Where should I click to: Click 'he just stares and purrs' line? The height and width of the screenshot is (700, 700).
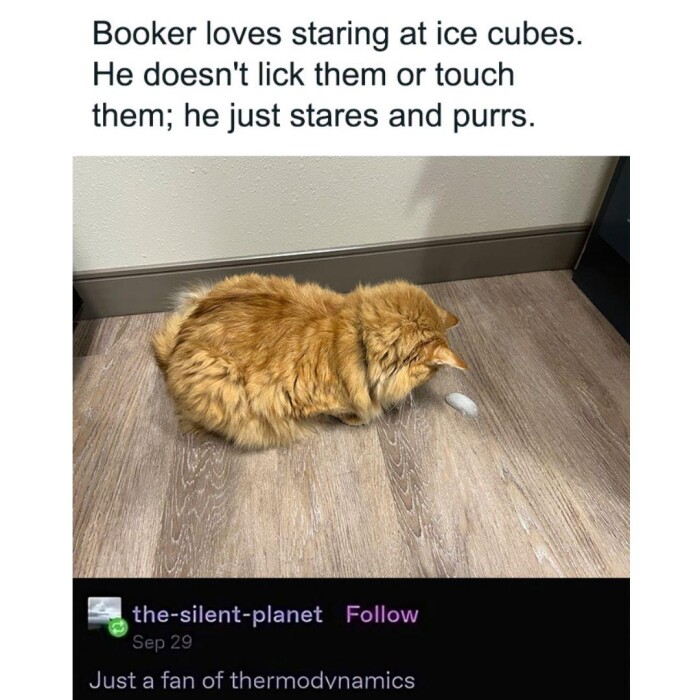pyautogui.click(x=313, y=116)
